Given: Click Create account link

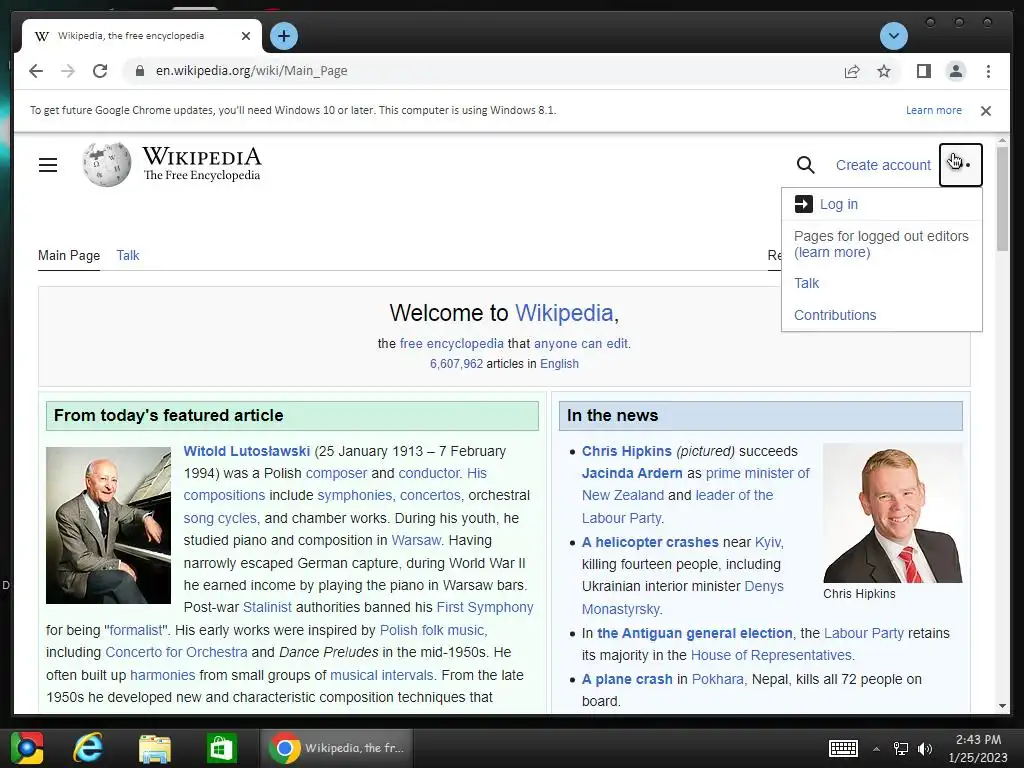Looking at the screenshot, I should tap(883, 165).
